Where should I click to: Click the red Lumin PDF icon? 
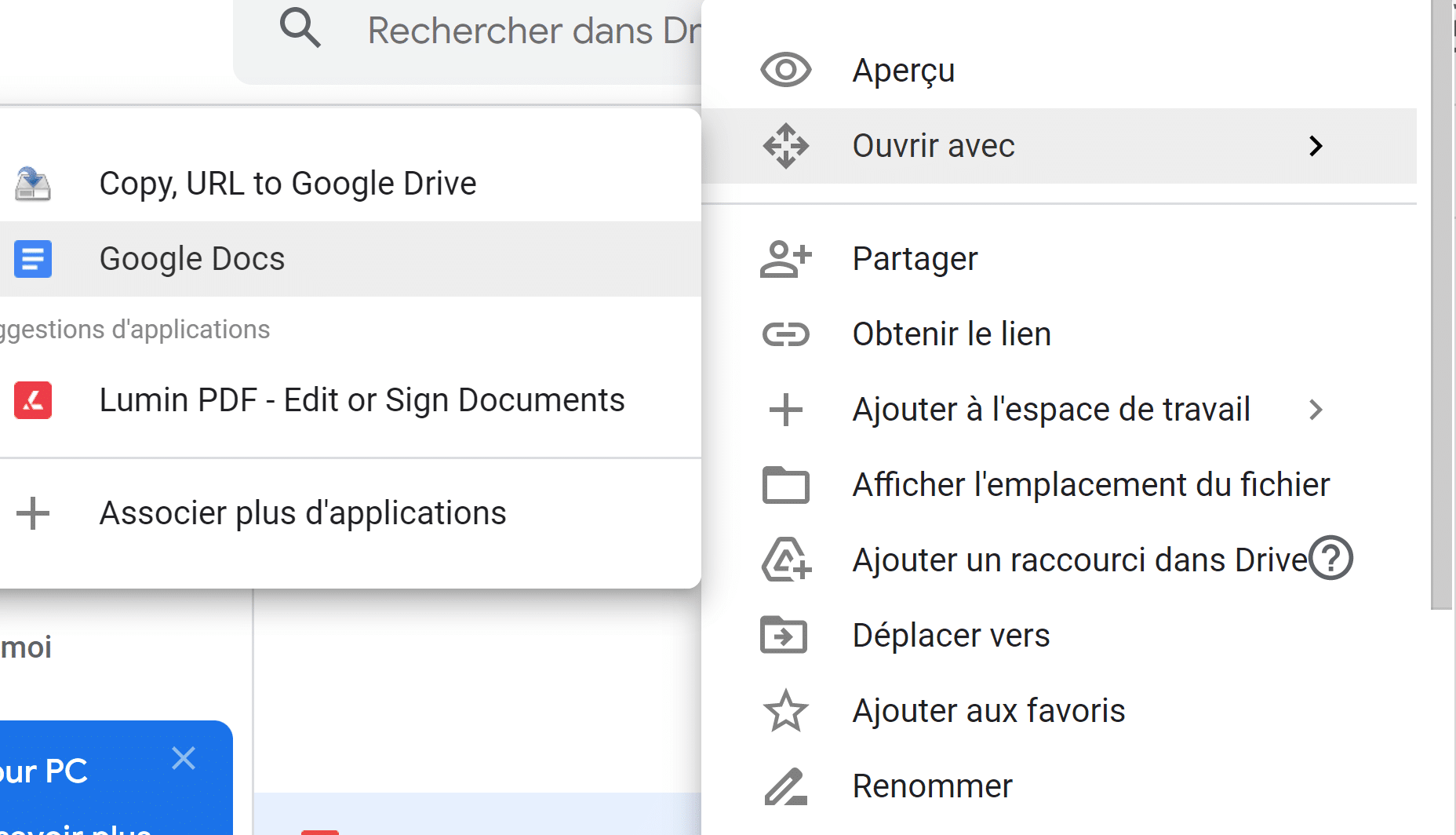pos(33,400)
